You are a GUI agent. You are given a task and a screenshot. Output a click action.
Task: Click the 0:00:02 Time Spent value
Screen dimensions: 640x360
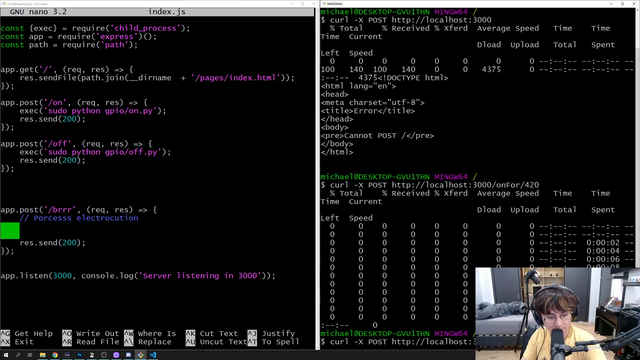click(603, 243)
